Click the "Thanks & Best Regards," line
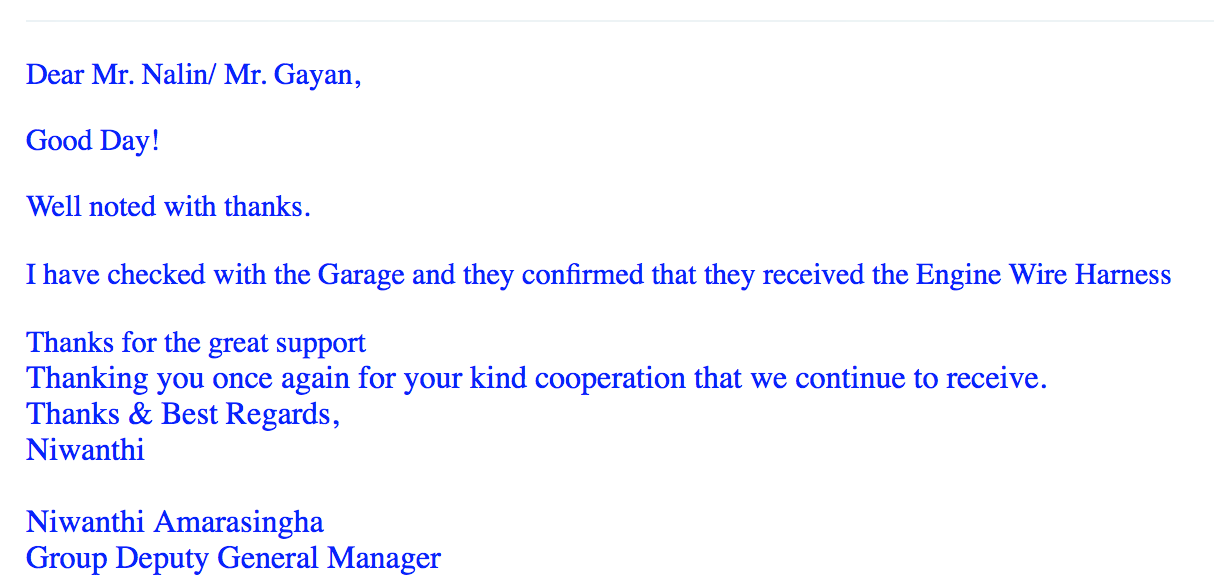 click(183, 414)
